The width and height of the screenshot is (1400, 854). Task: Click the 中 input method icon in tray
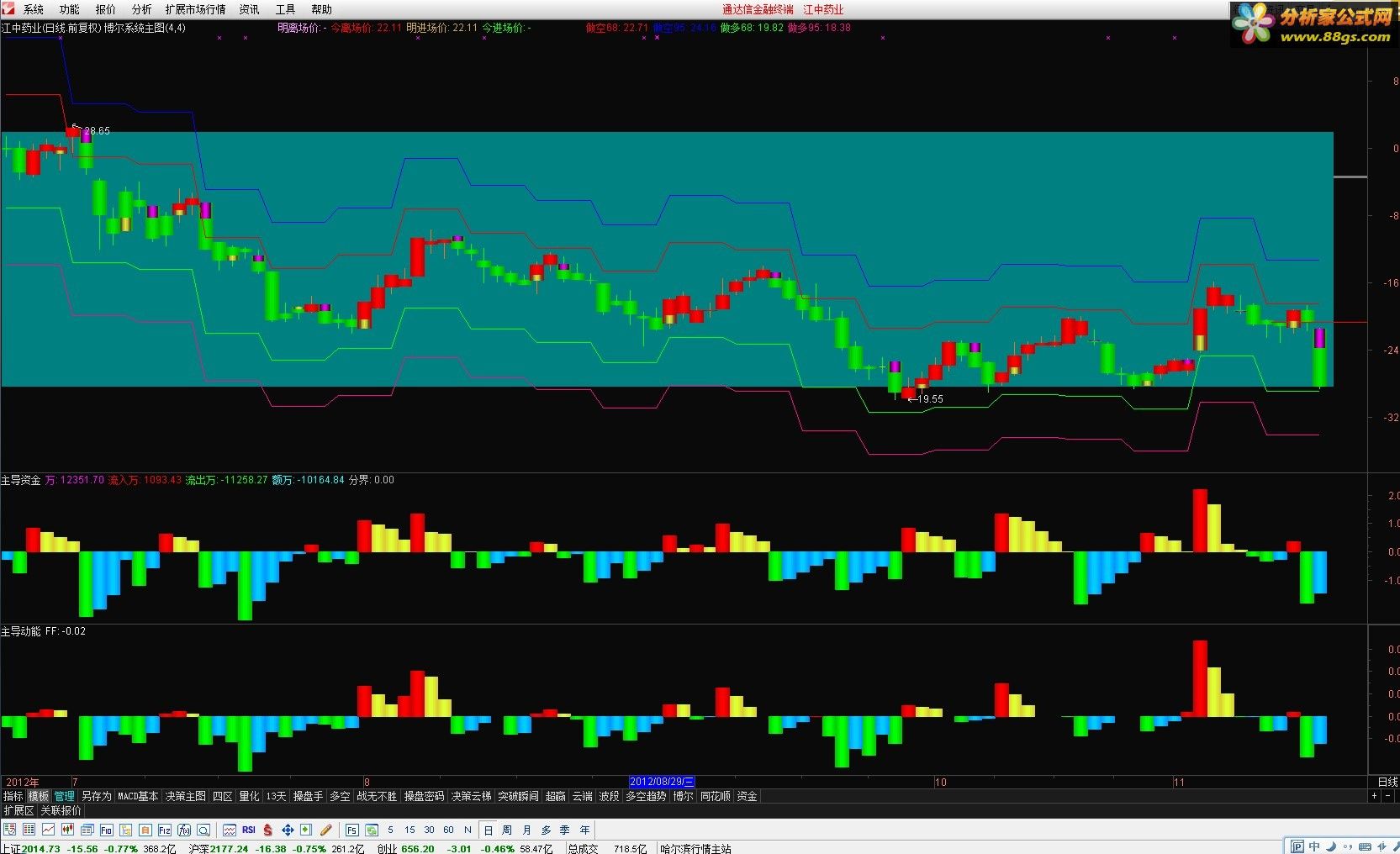click(1314, 846)
